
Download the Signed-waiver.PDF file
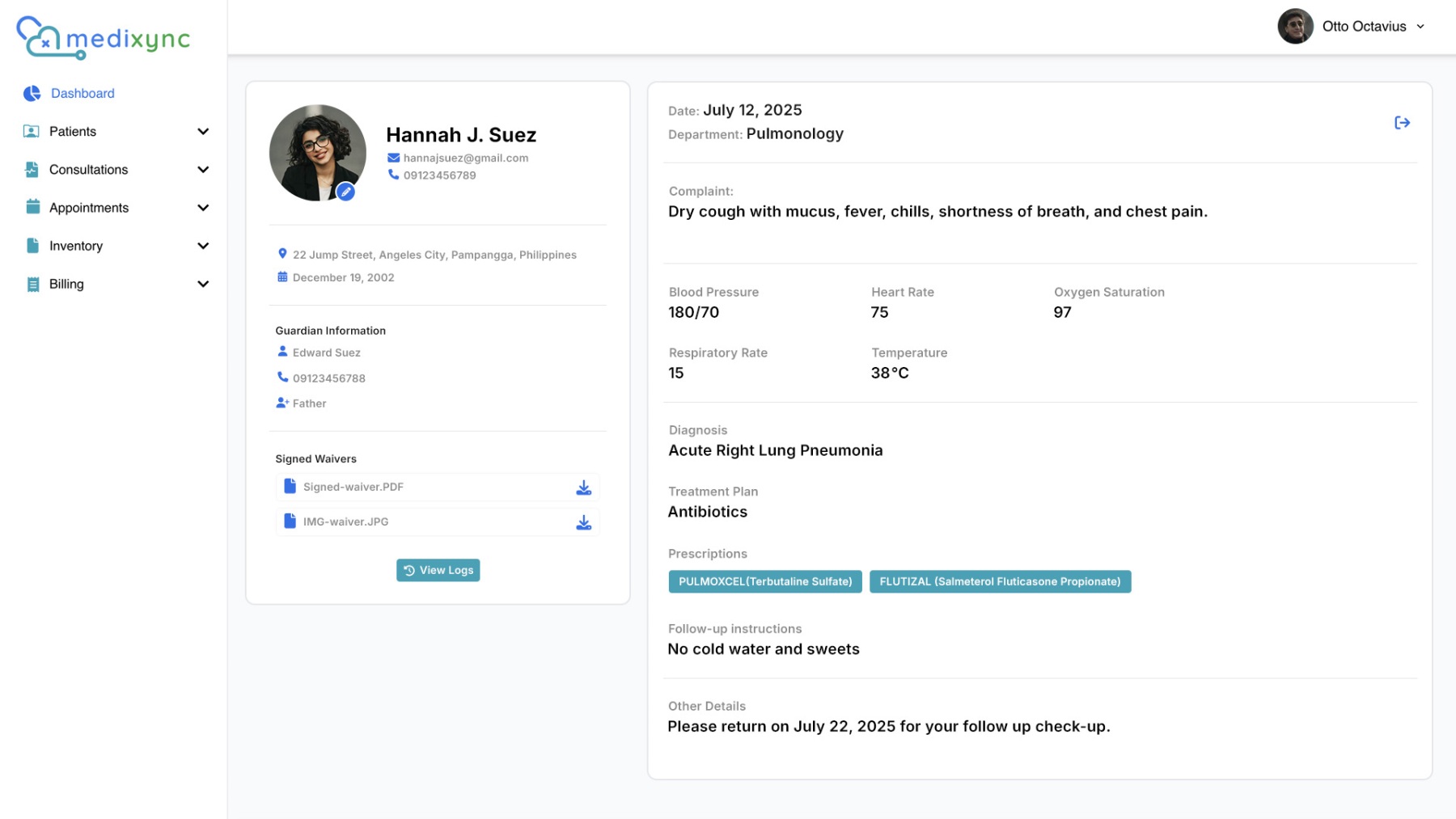(x=583, y=488)
